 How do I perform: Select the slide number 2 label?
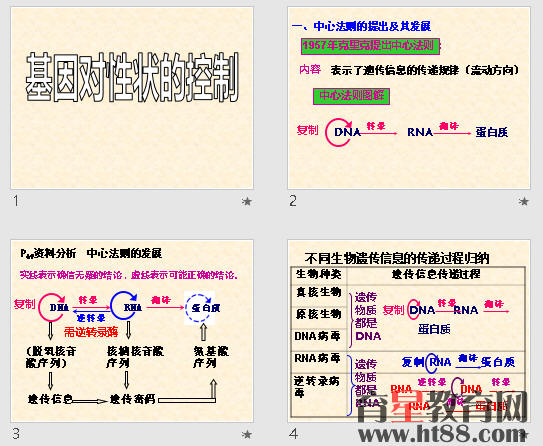coord(293,201)
